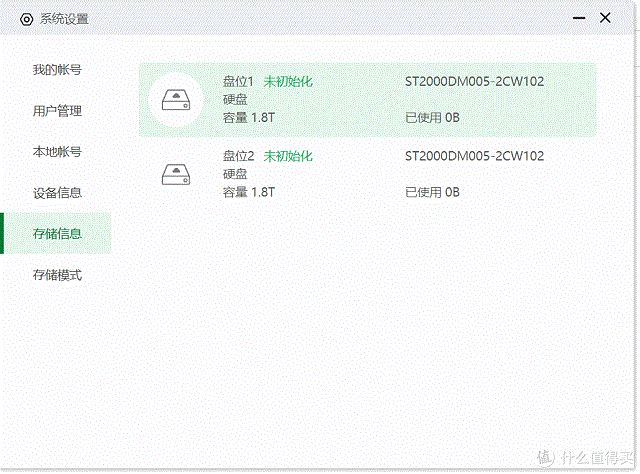Image resolution: width=640 pixels, height=474 pixels.
Task: Click the hard disk icon for 盘位2
Action: pos(176,174)
